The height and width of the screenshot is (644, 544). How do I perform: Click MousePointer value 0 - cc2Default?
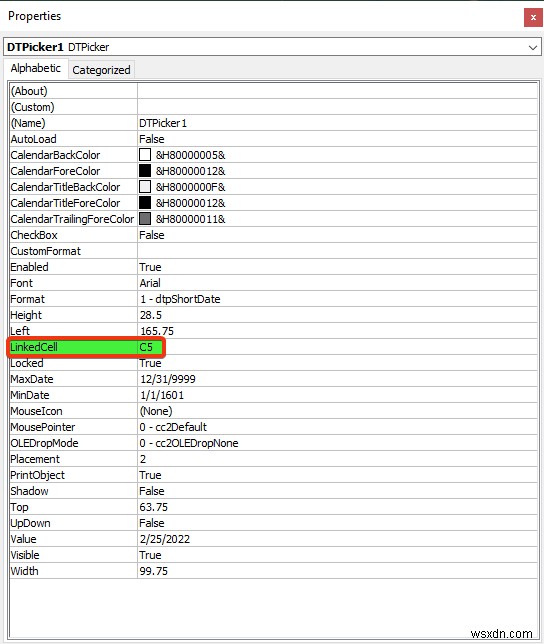click(173, 427)
